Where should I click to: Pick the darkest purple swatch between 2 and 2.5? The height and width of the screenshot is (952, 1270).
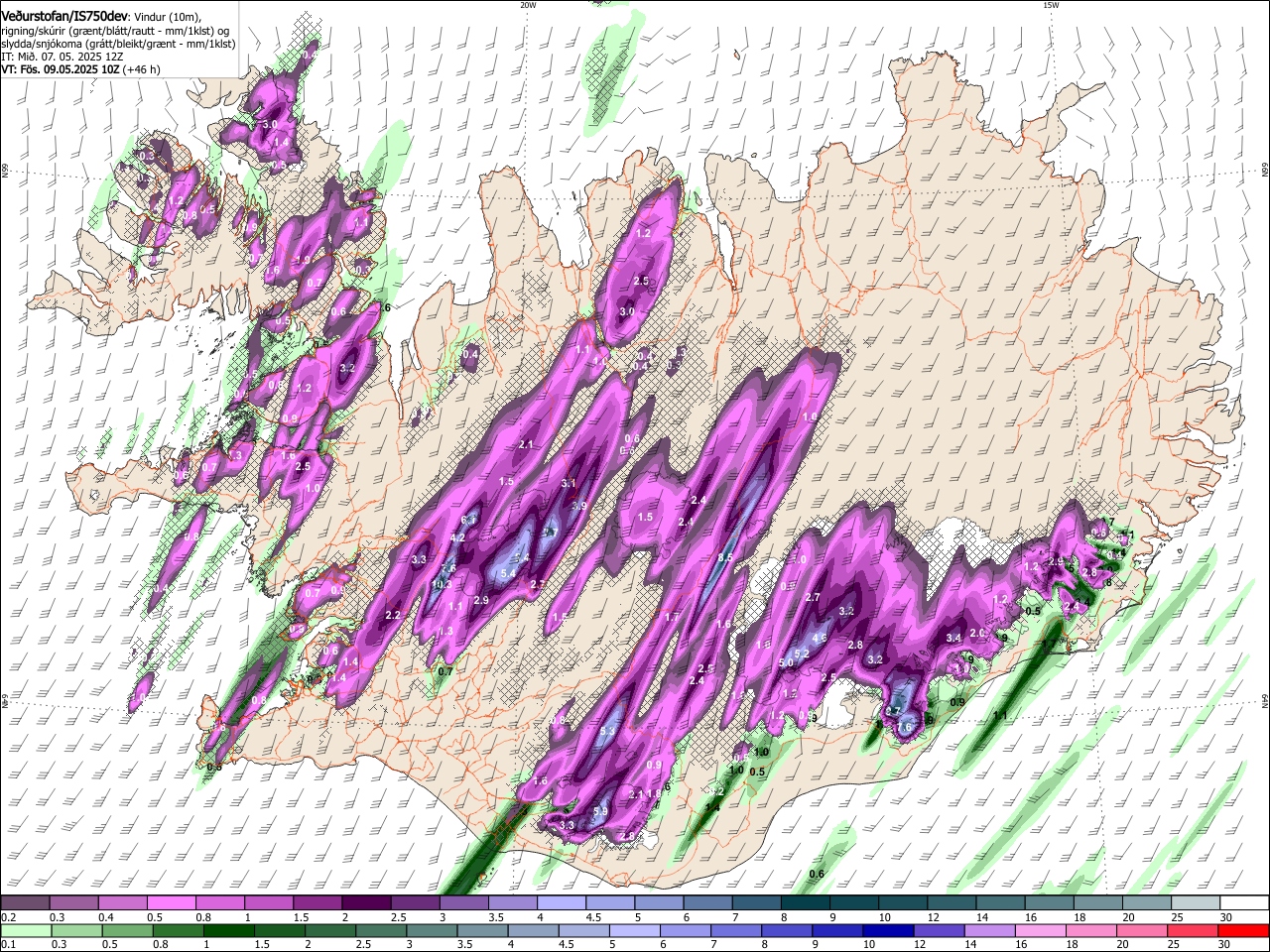point(365,903)
